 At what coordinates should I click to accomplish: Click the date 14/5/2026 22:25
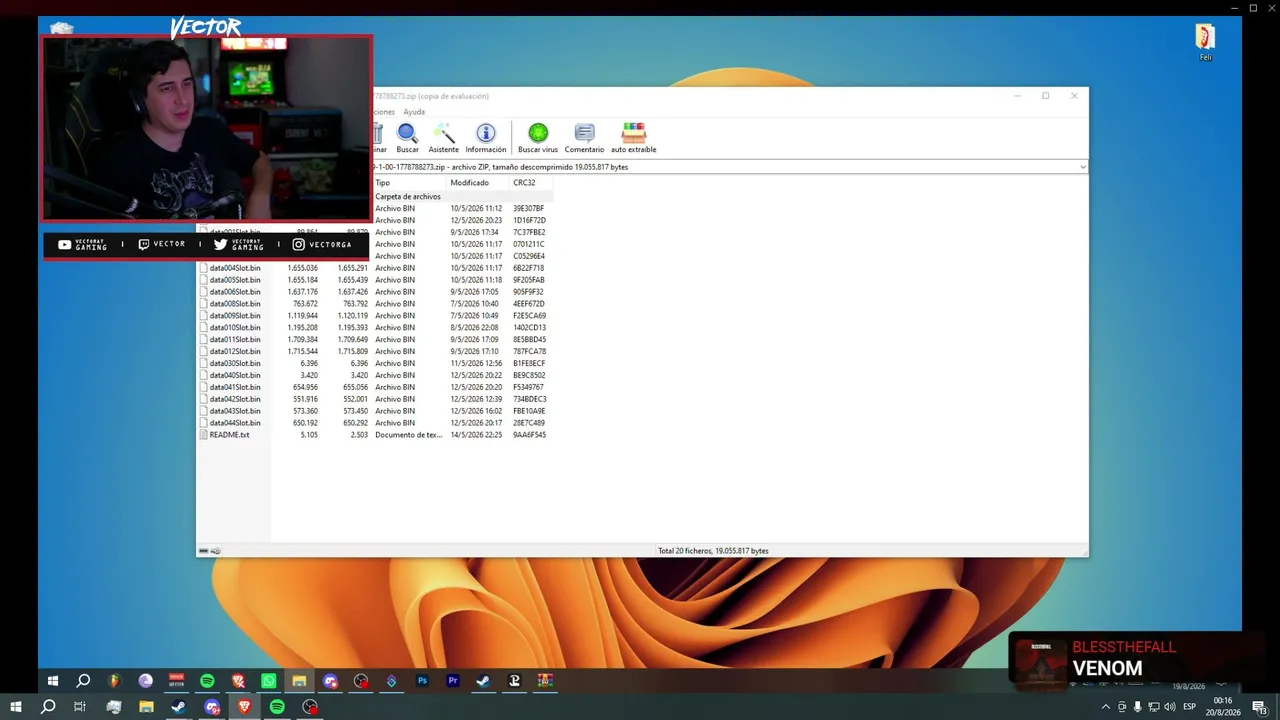tap(476, 435)
